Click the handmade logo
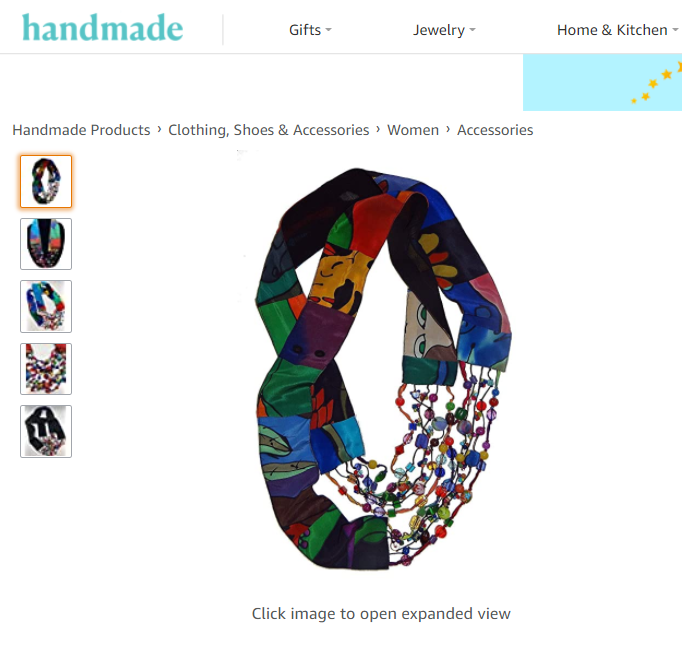The width and height of the screenshot is (682, 672). [103, 28]
